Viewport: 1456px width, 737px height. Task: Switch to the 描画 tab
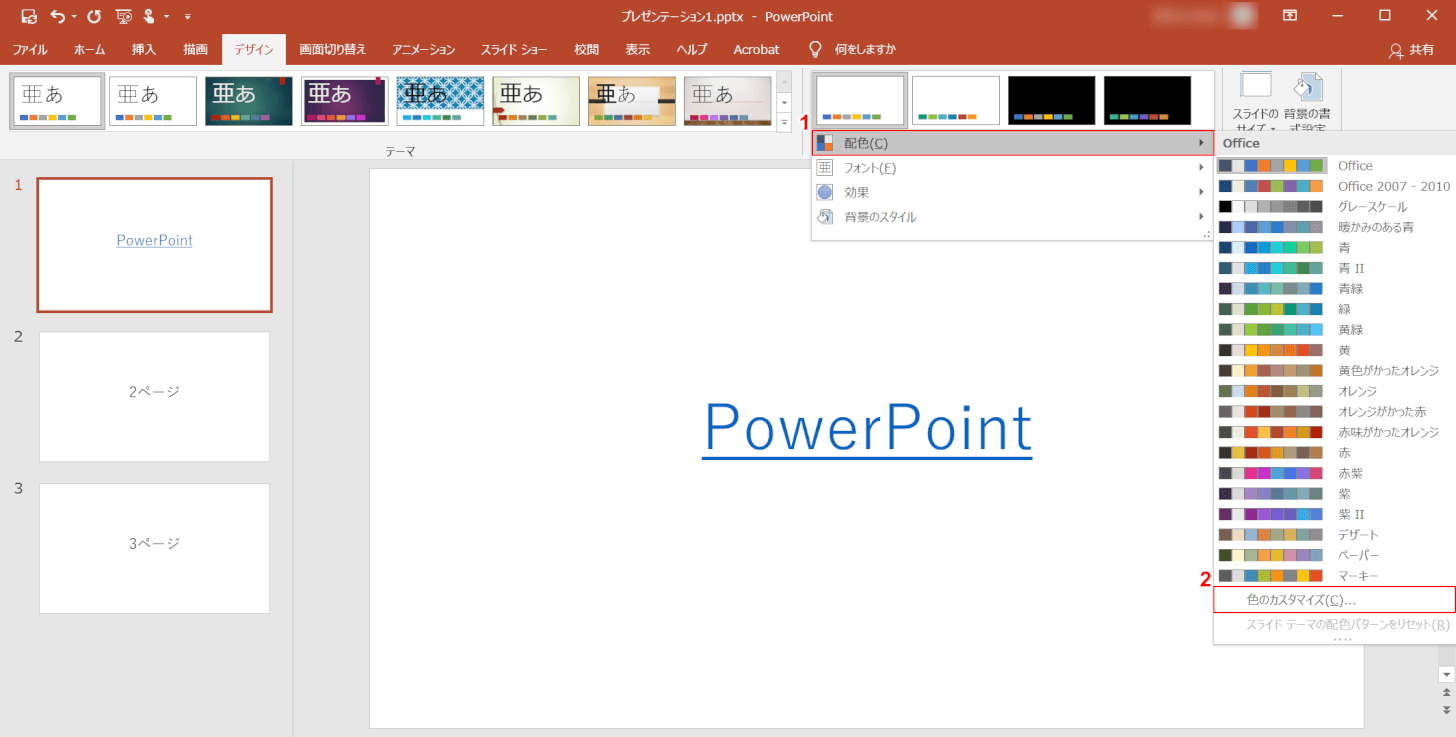pos(196,49)
